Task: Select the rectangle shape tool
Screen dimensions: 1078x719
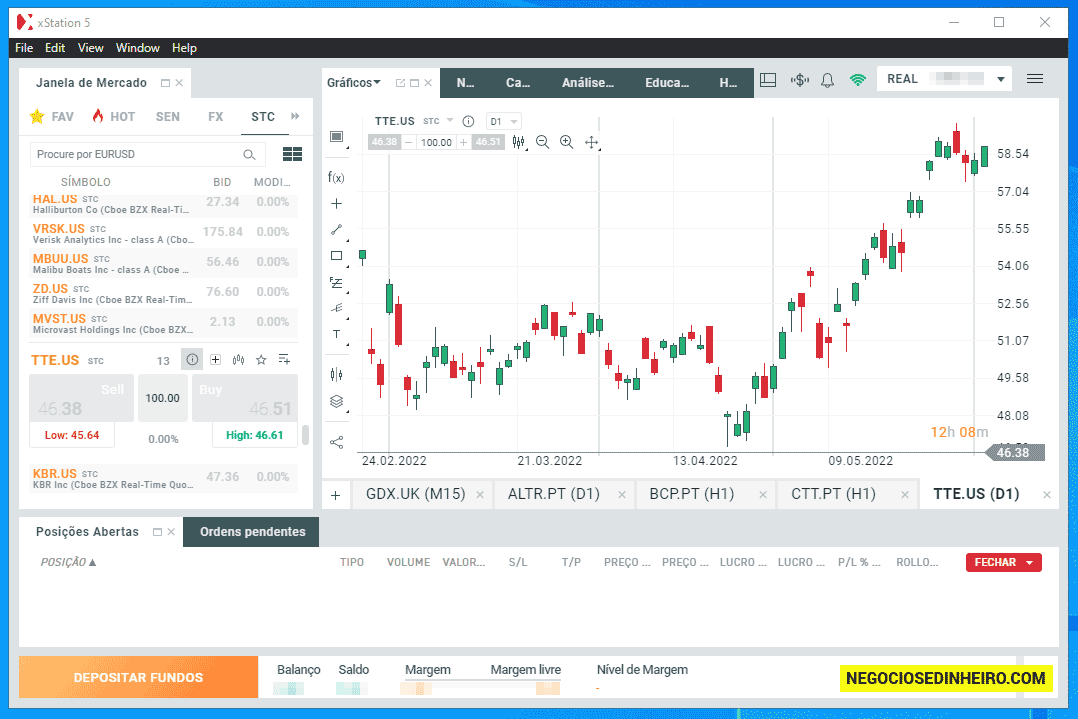Action: point(336,256)
